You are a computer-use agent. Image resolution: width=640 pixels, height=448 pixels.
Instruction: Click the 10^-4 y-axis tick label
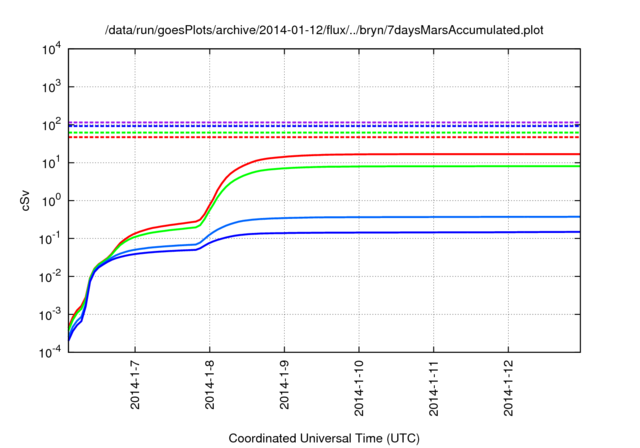(x=51, y=352)
